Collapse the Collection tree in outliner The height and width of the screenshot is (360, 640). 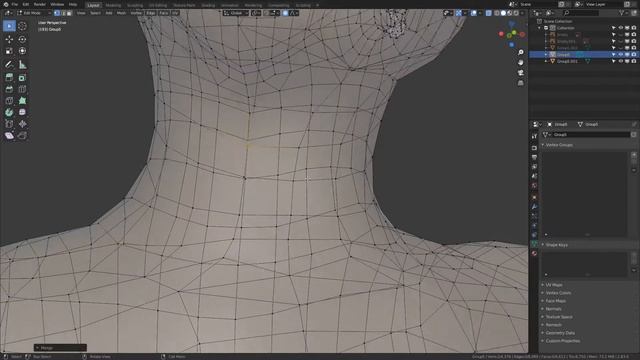point(540,28)
